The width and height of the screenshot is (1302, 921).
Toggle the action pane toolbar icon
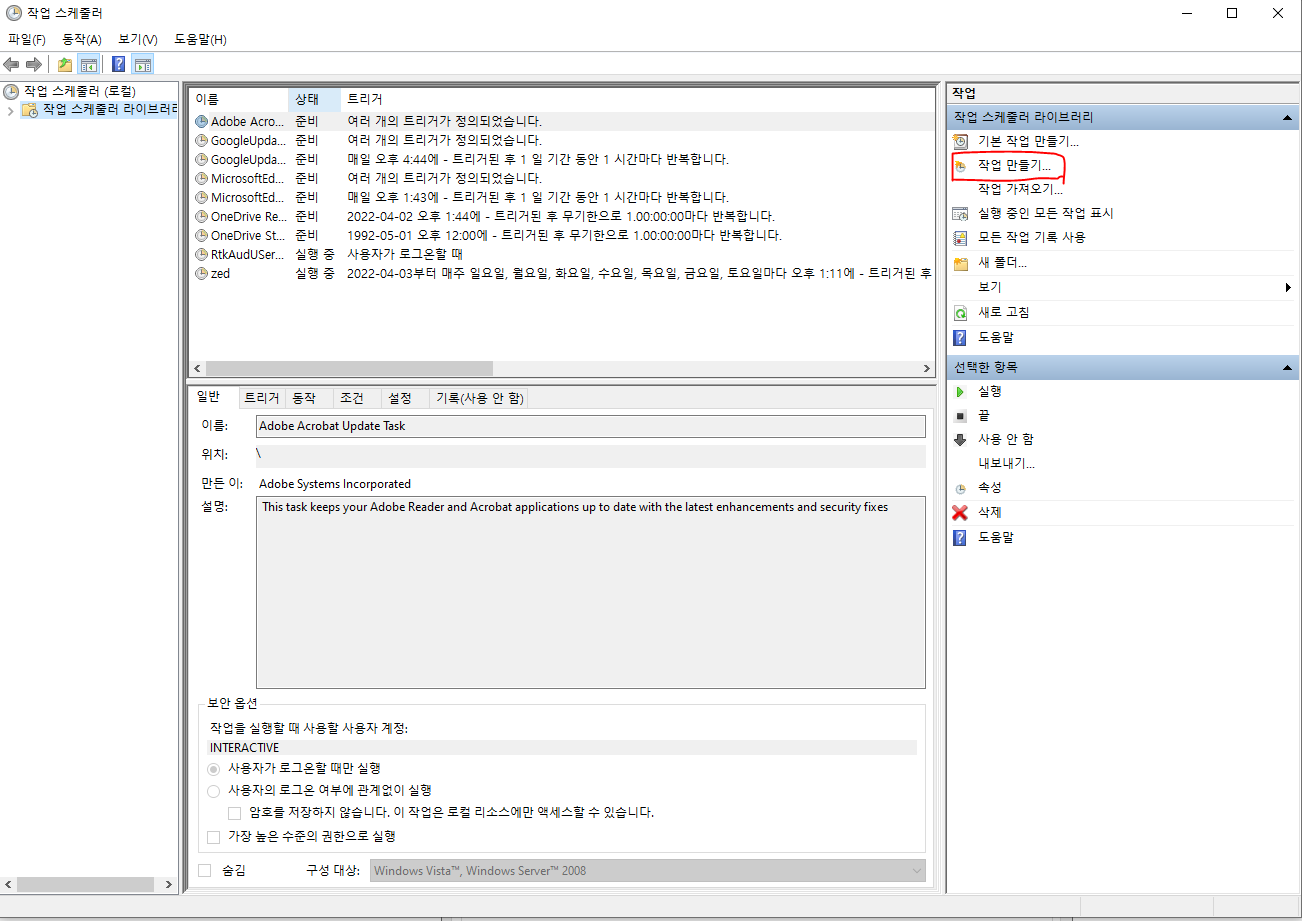pos(143,64)
